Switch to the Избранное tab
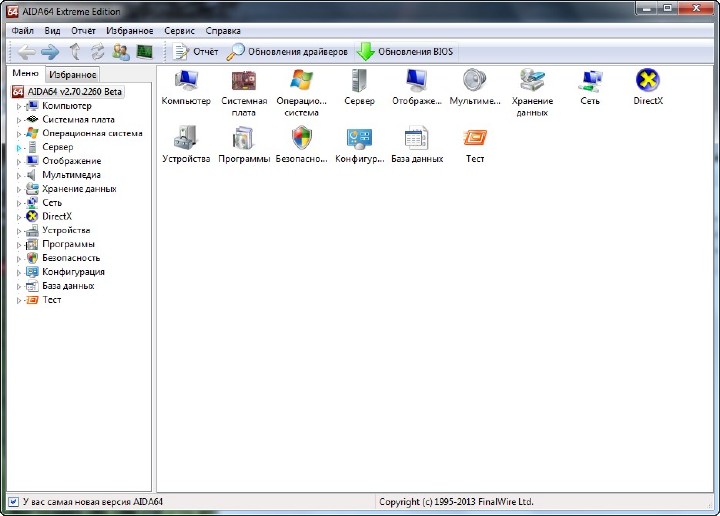 73,75
